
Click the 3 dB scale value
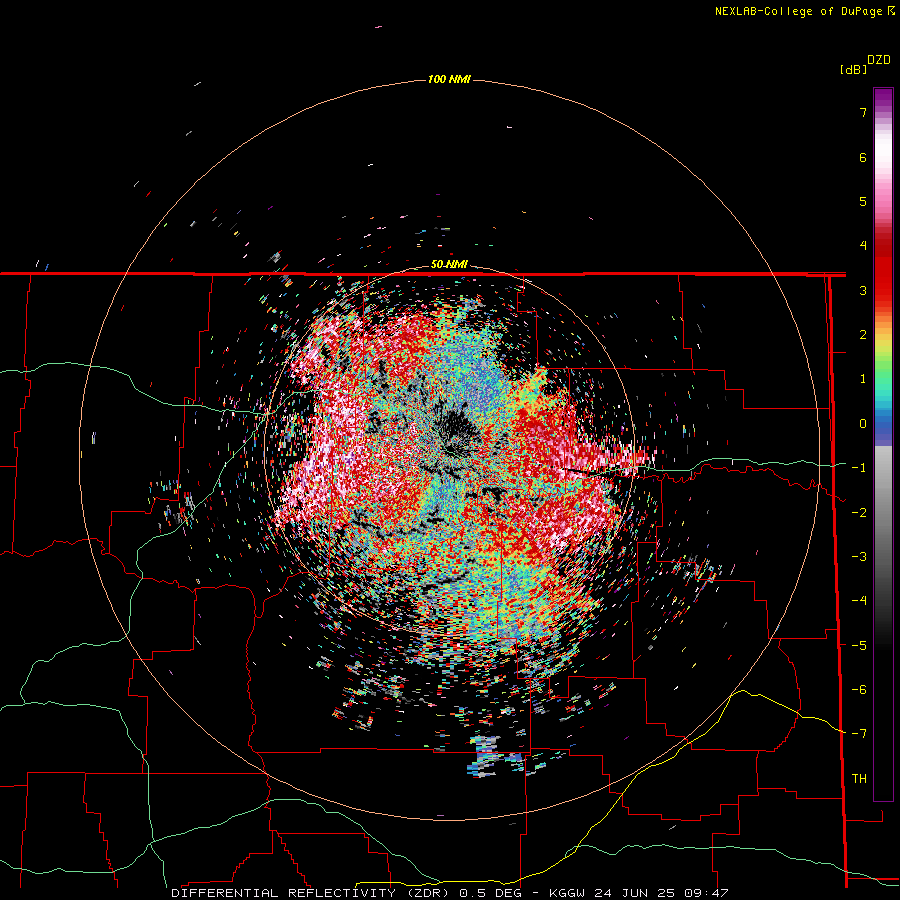863,290
